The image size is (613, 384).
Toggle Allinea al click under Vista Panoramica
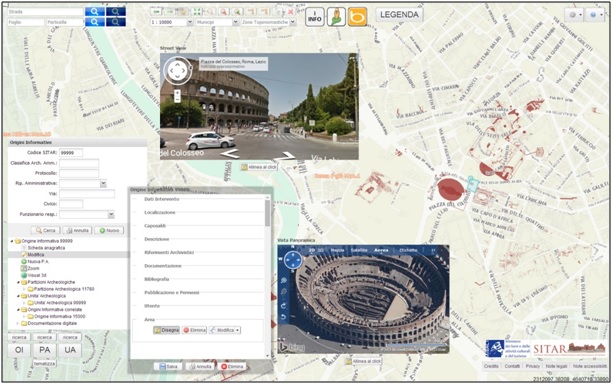click(x=363, y=361)
